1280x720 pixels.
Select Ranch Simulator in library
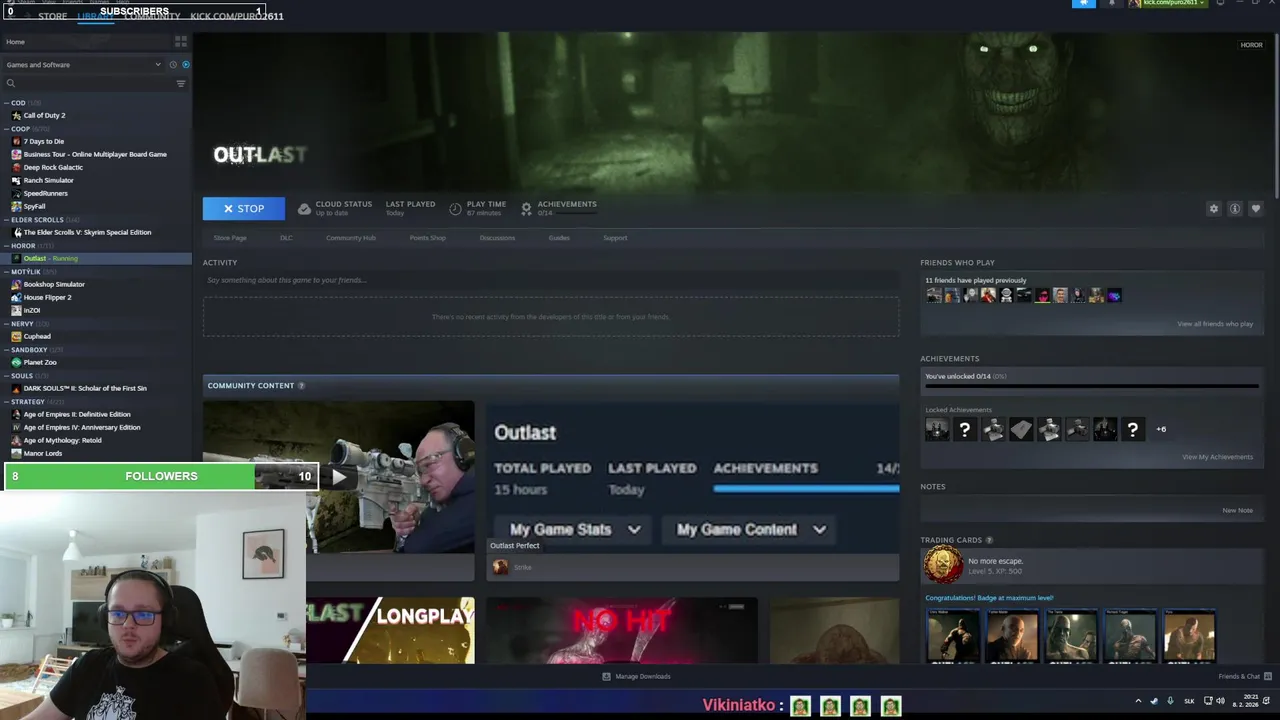click(48, 181)
